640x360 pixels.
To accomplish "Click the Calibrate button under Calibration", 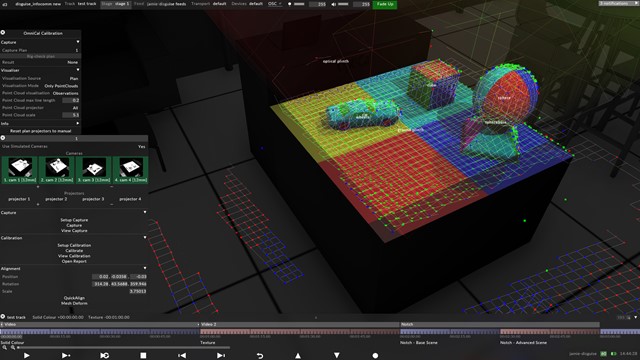I will click(74, 251).
